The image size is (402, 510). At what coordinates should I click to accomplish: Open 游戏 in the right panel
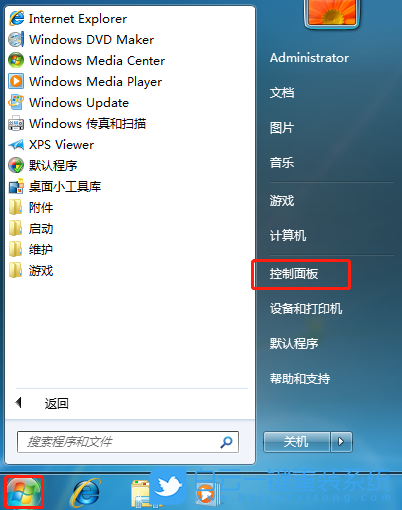pos(282,201)
